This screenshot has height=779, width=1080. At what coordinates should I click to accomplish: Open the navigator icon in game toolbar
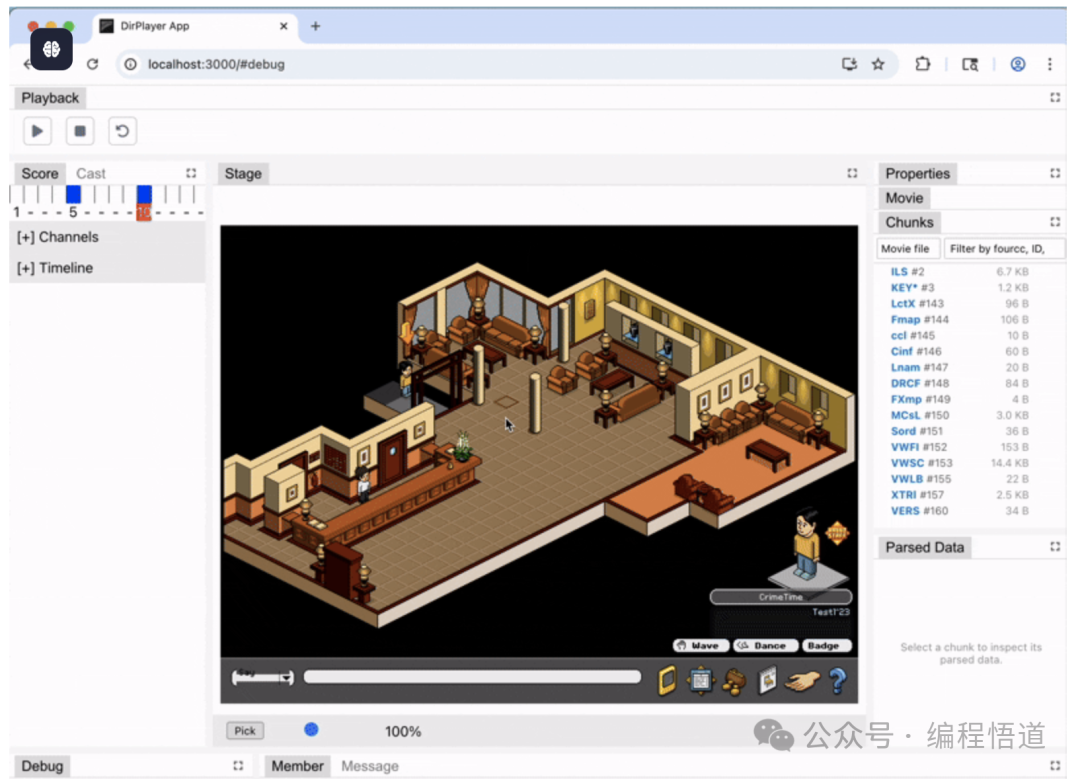701,681
